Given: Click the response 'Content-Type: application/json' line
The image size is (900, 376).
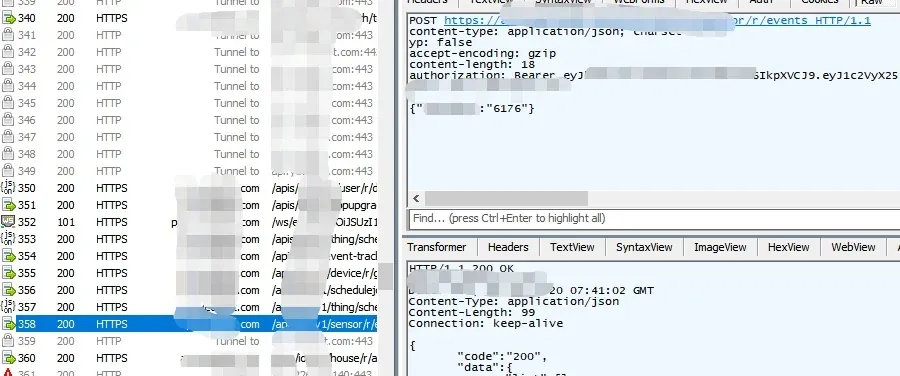Looking at the screenshot, I should (514, 301).
